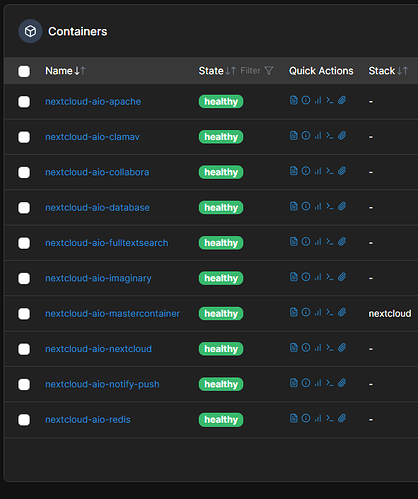This screenshot has width=418, height=499.
Task: Click healthy badge of nextcloud-aio-database
Action: click(221, 208)
